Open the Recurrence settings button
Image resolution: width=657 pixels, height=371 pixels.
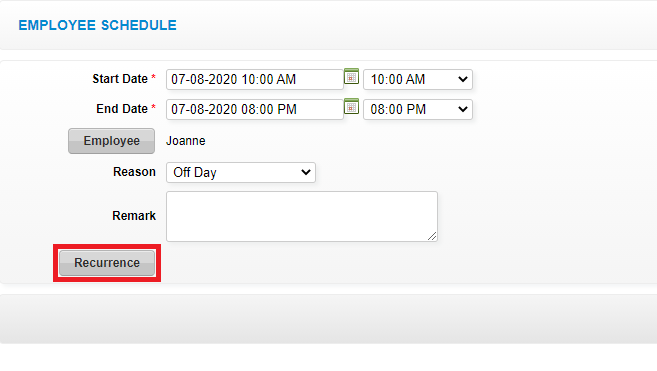coord(107,263)
